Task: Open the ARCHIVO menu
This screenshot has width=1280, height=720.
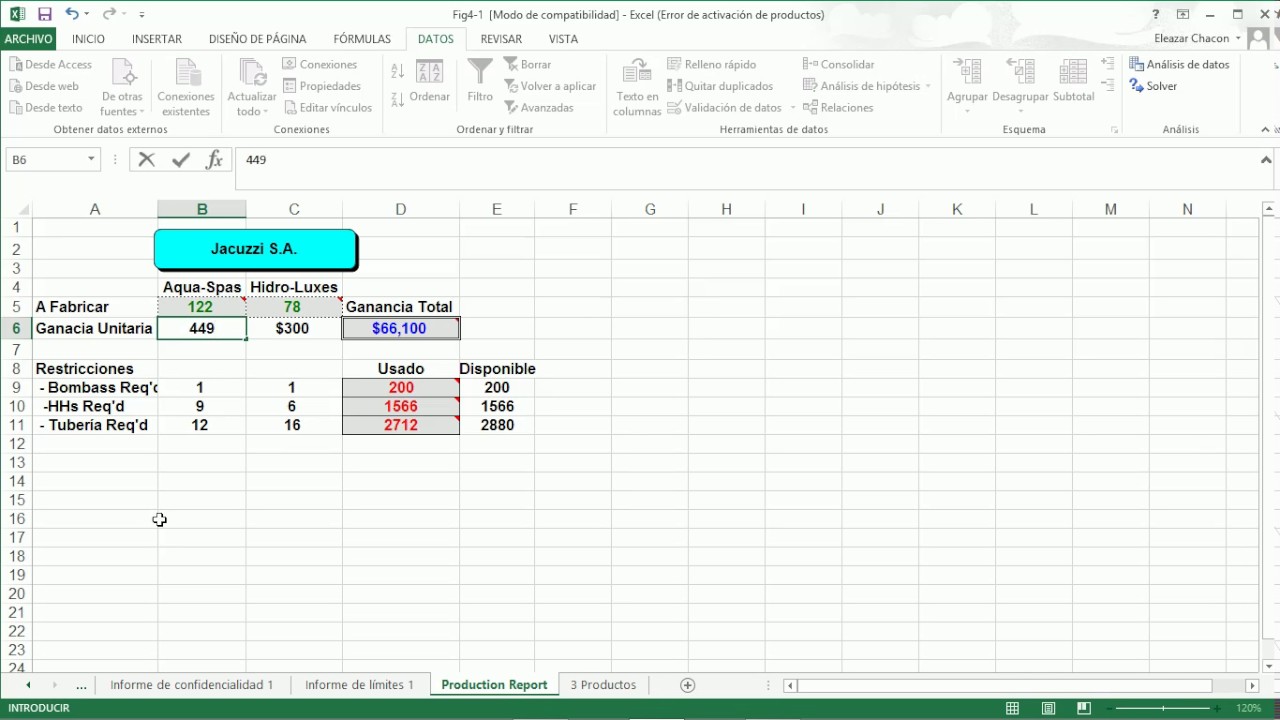Action: point(28,39)
